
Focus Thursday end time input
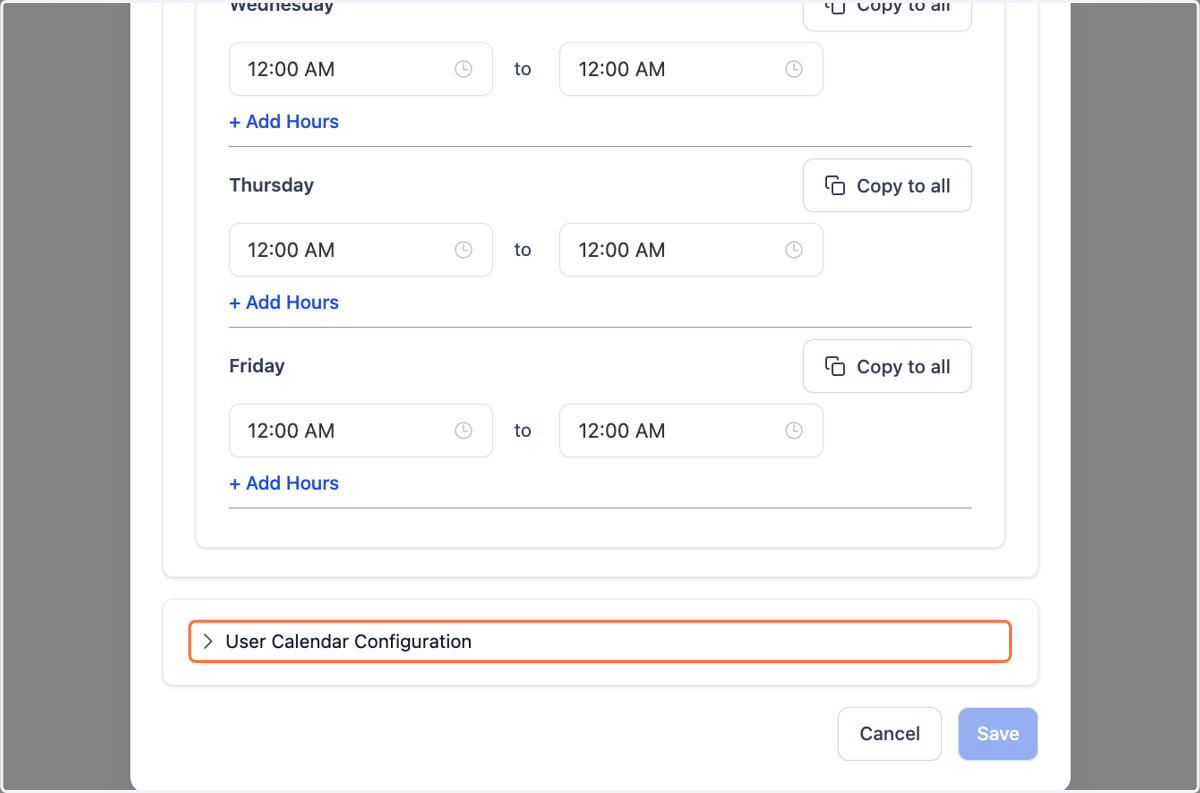coord(691,250)
